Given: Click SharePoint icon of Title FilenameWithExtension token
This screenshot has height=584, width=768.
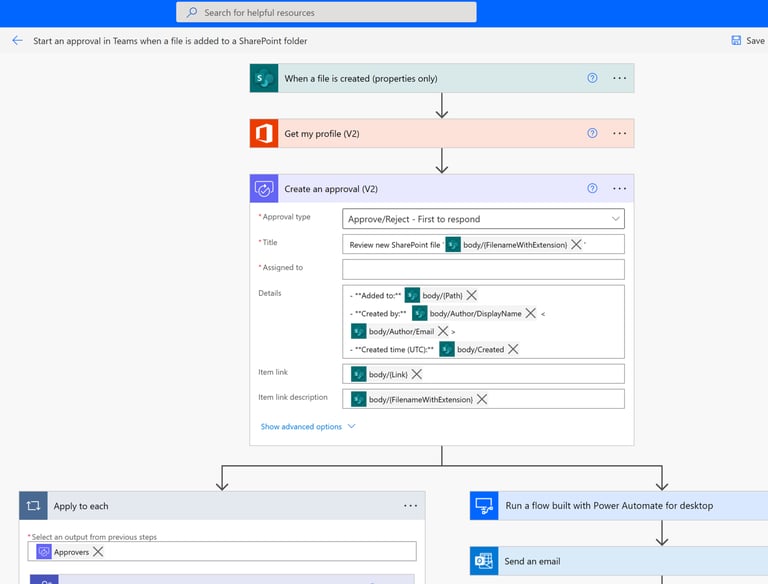Looking at the screenshot, I should [453, 244].
